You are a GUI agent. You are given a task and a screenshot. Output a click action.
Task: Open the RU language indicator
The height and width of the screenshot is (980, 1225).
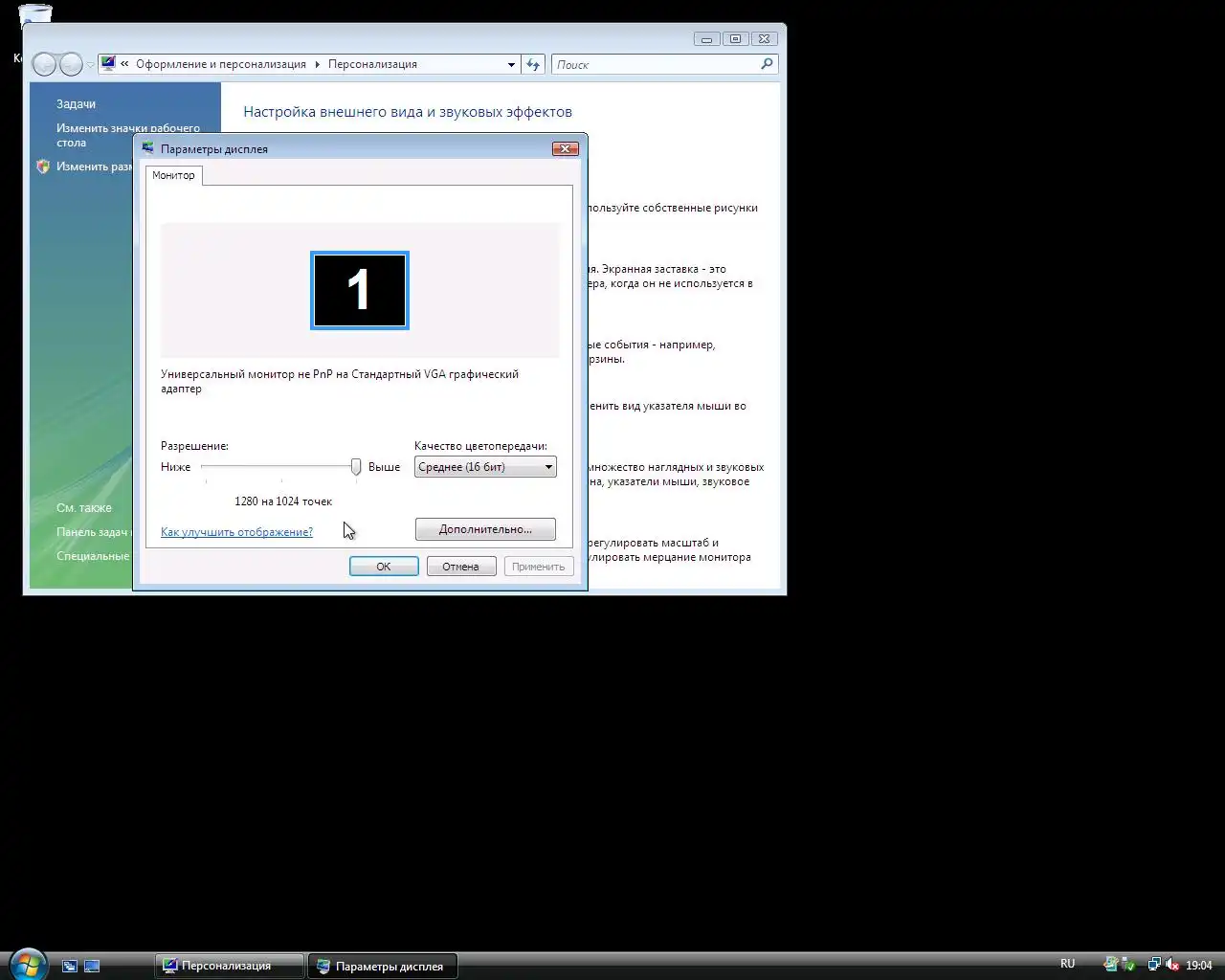click(1067, 964)
